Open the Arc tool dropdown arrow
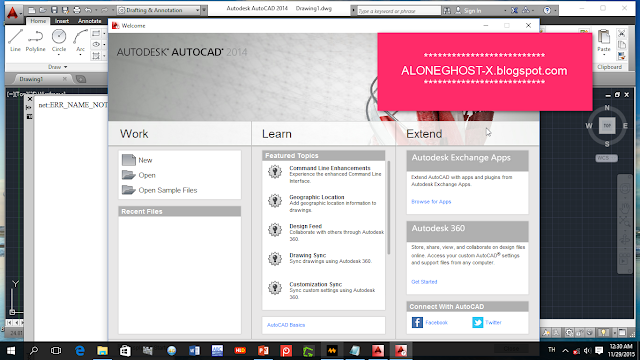The image size is (640, 360). pyautogui.click(x=80, y=55)
